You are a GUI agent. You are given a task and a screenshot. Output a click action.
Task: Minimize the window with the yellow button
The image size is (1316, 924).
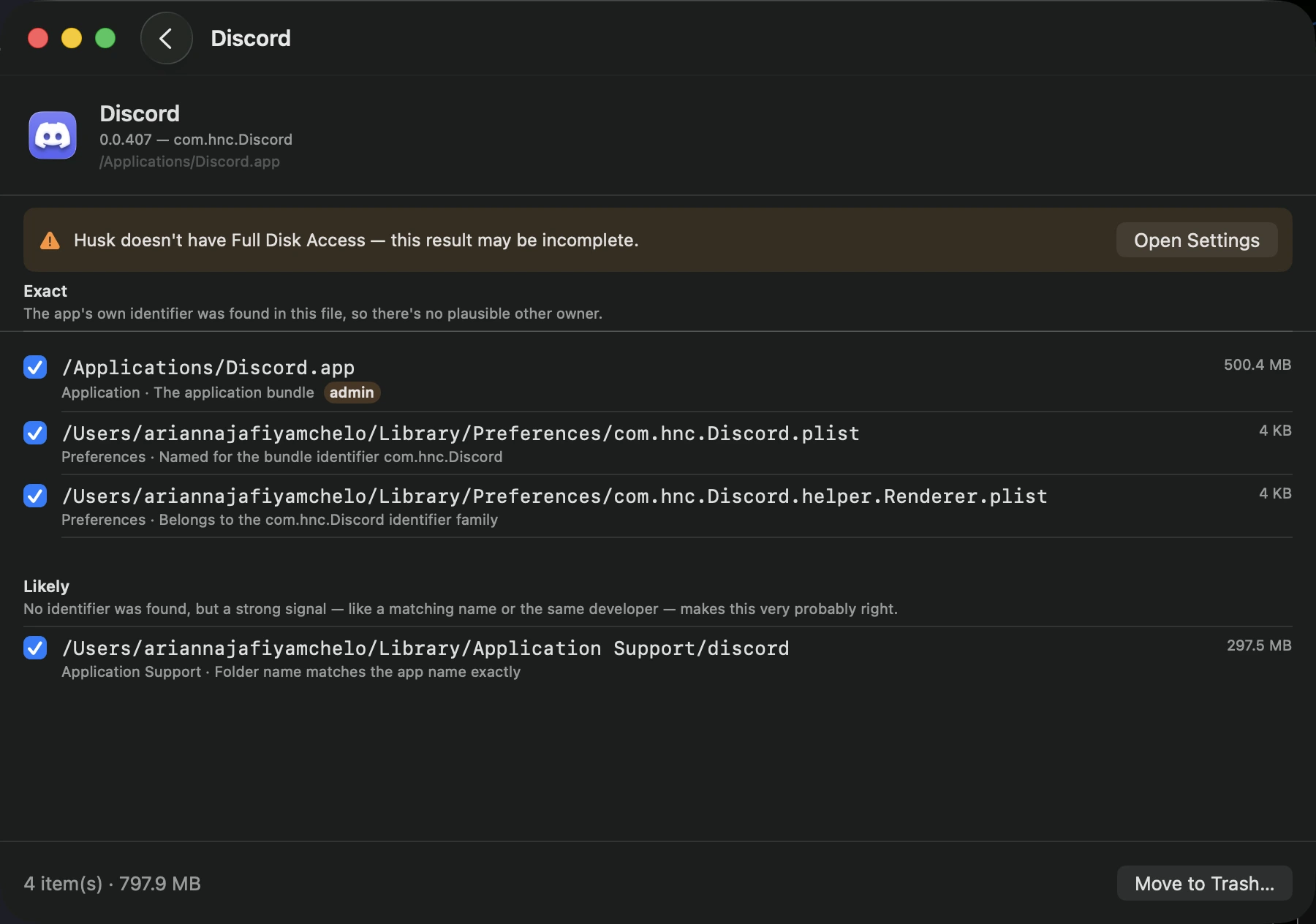click(x=72, y=38)
